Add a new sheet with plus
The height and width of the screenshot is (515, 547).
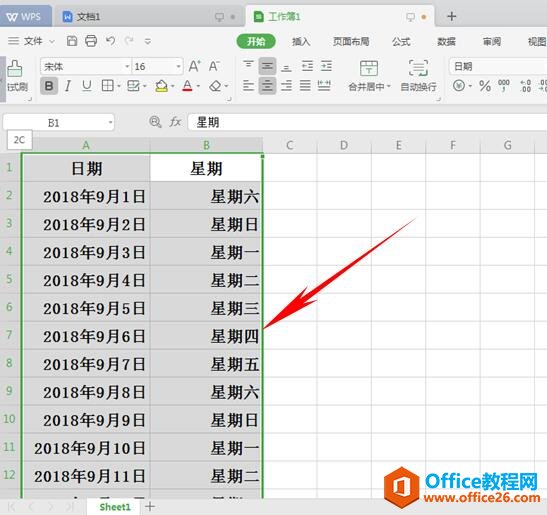coord(150,506)
